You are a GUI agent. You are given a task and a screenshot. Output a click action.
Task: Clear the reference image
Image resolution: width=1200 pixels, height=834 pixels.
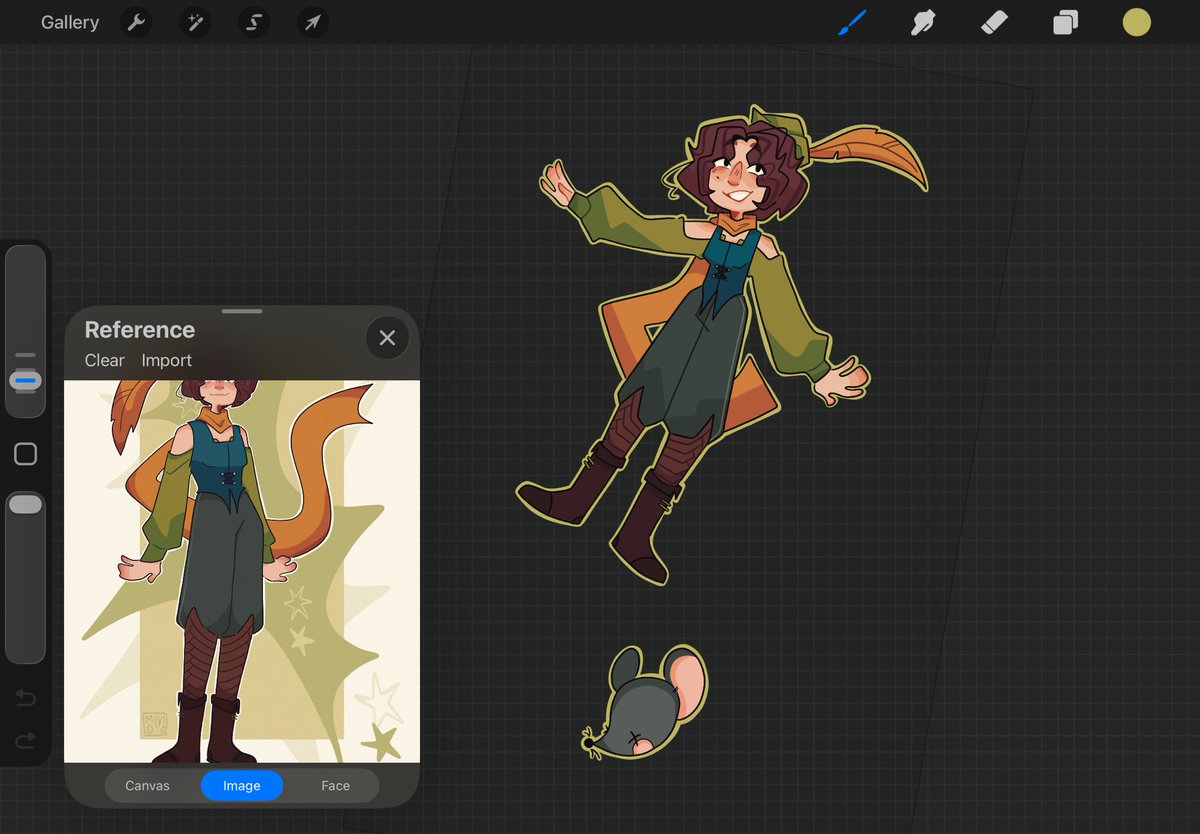tap(104, 360)
